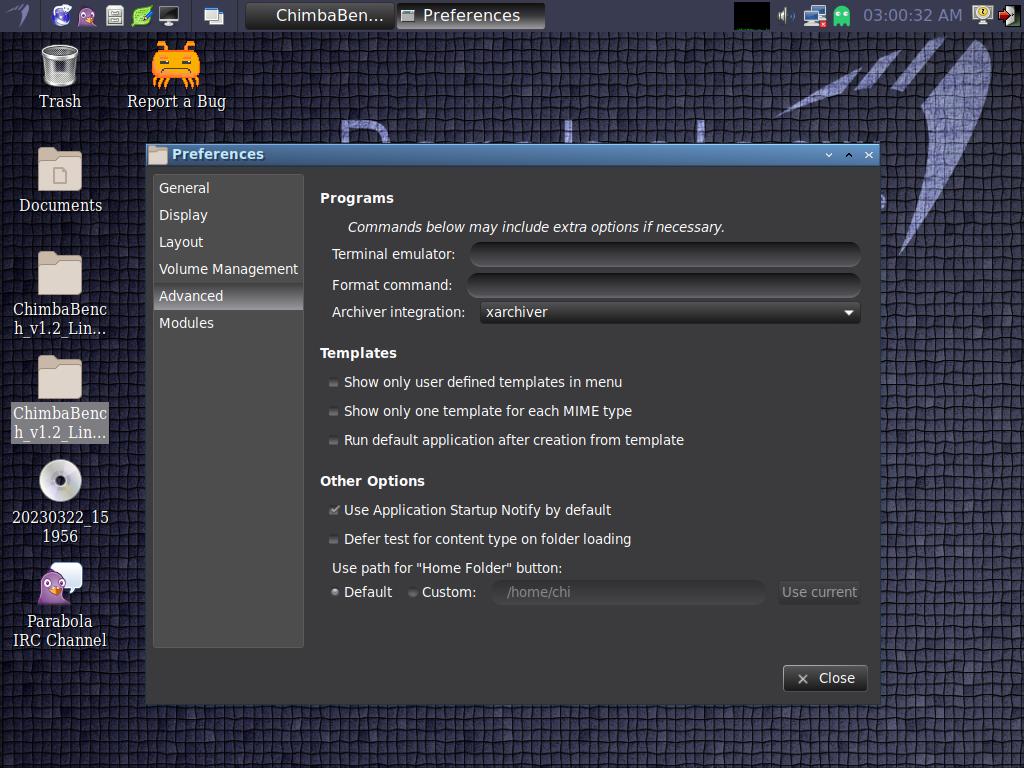Screen dimensions: 1024x768
Task: Open the Display preferences page
Action: (x=228, y=215)
